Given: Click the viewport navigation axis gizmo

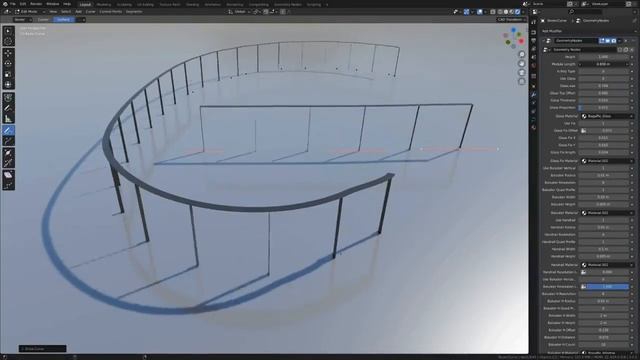Looking at the screenshot, I should [x=513, y=38].
